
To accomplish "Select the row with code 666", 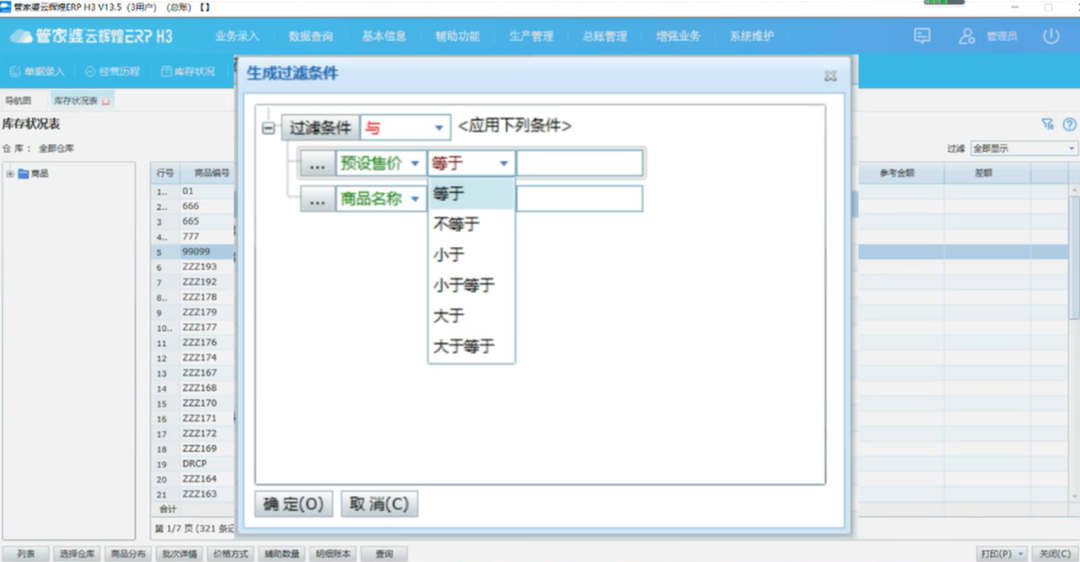I will pyautogui.click(x=191, y=207).
